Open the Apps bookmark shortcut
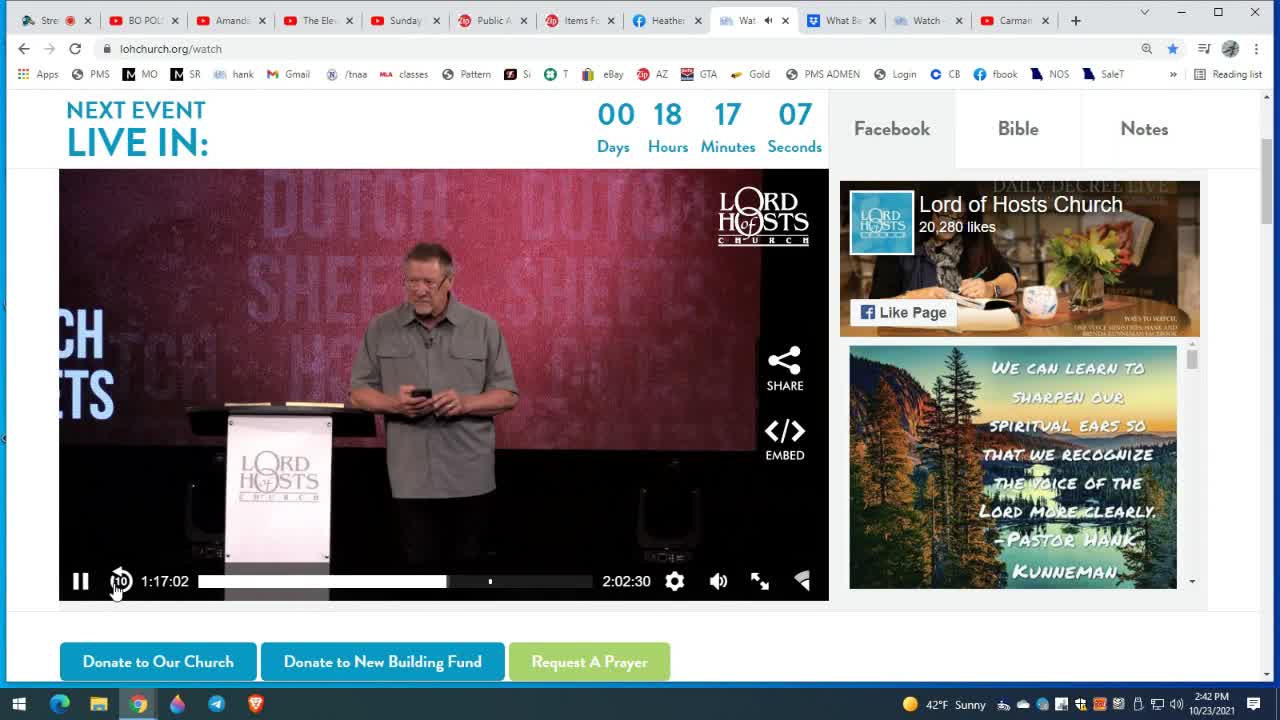 38,74
